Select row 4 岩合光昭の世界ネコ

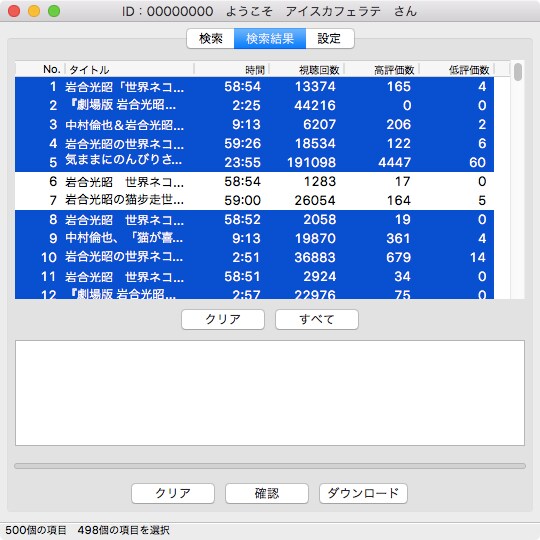[x=254, y=143]
